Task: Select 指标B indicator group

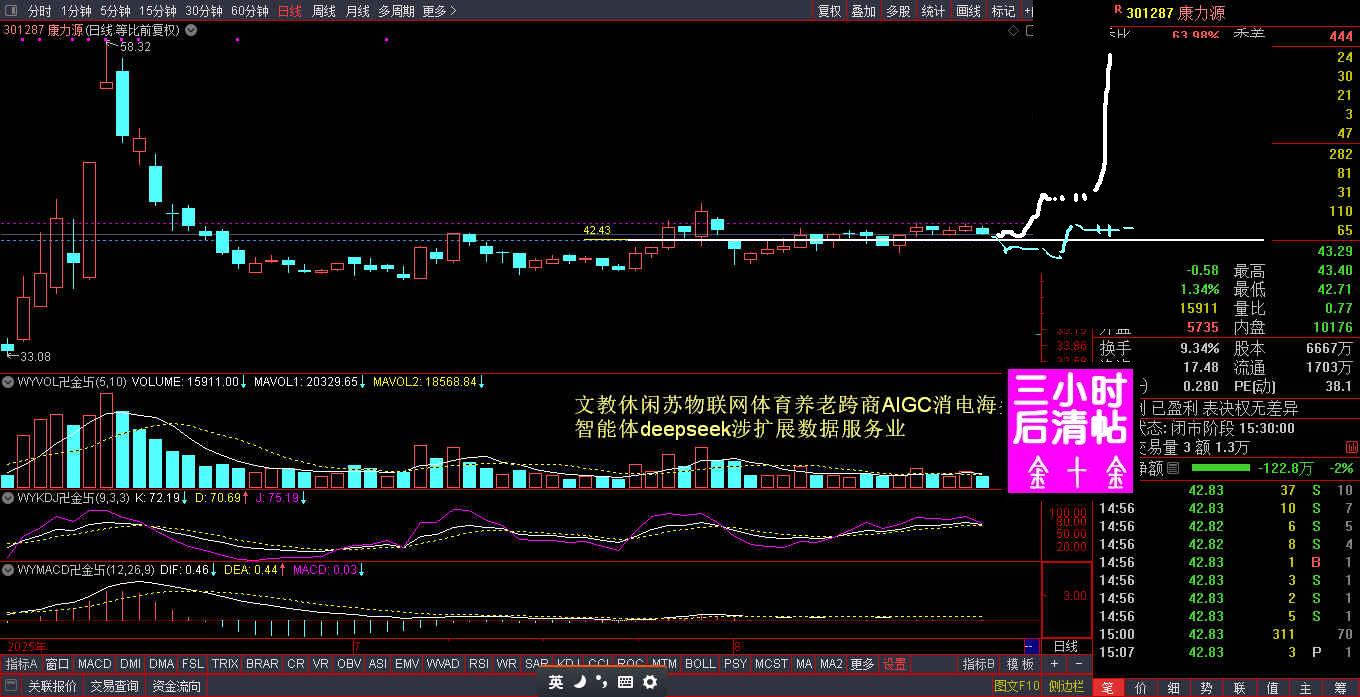Action: [978, 664]
